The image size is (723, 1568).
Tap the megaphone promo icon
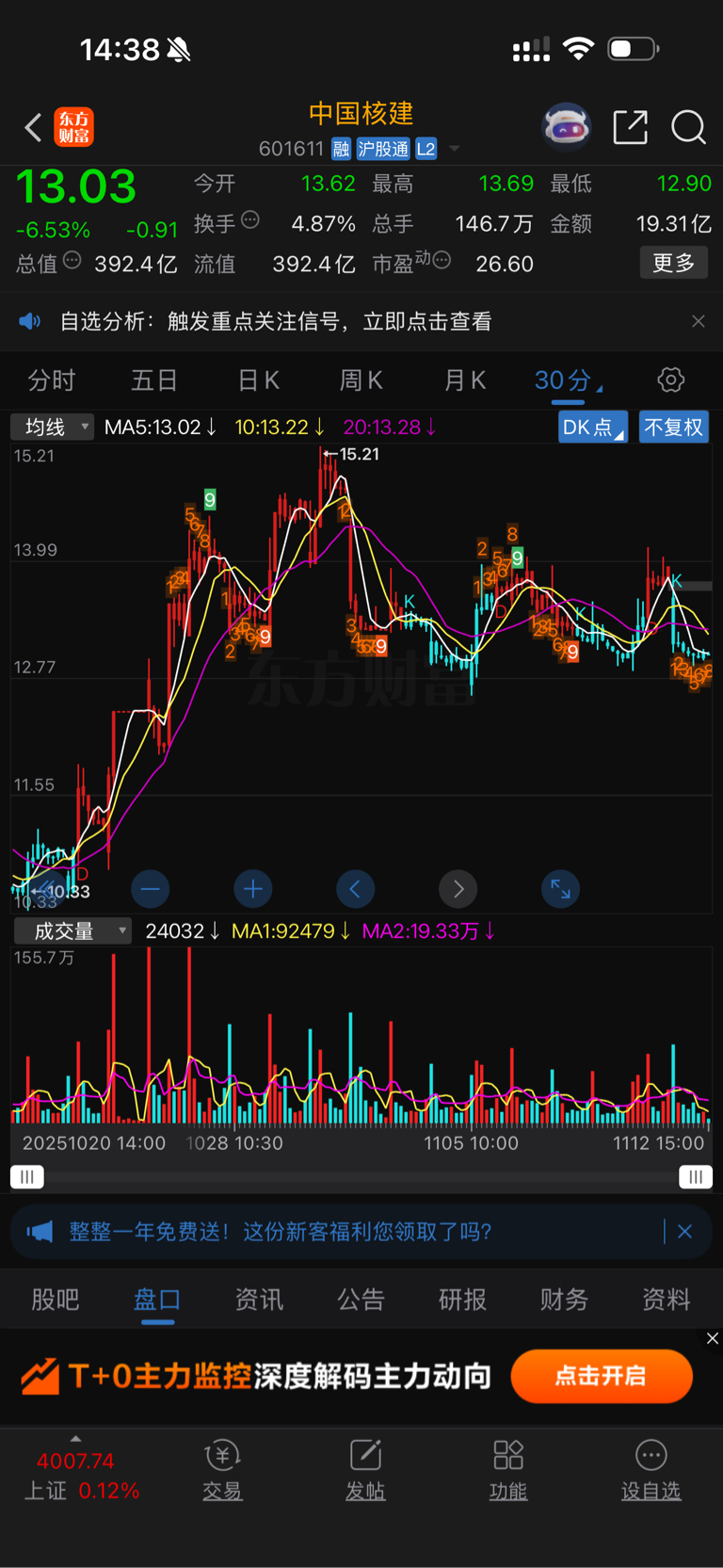click(40, 1232)
